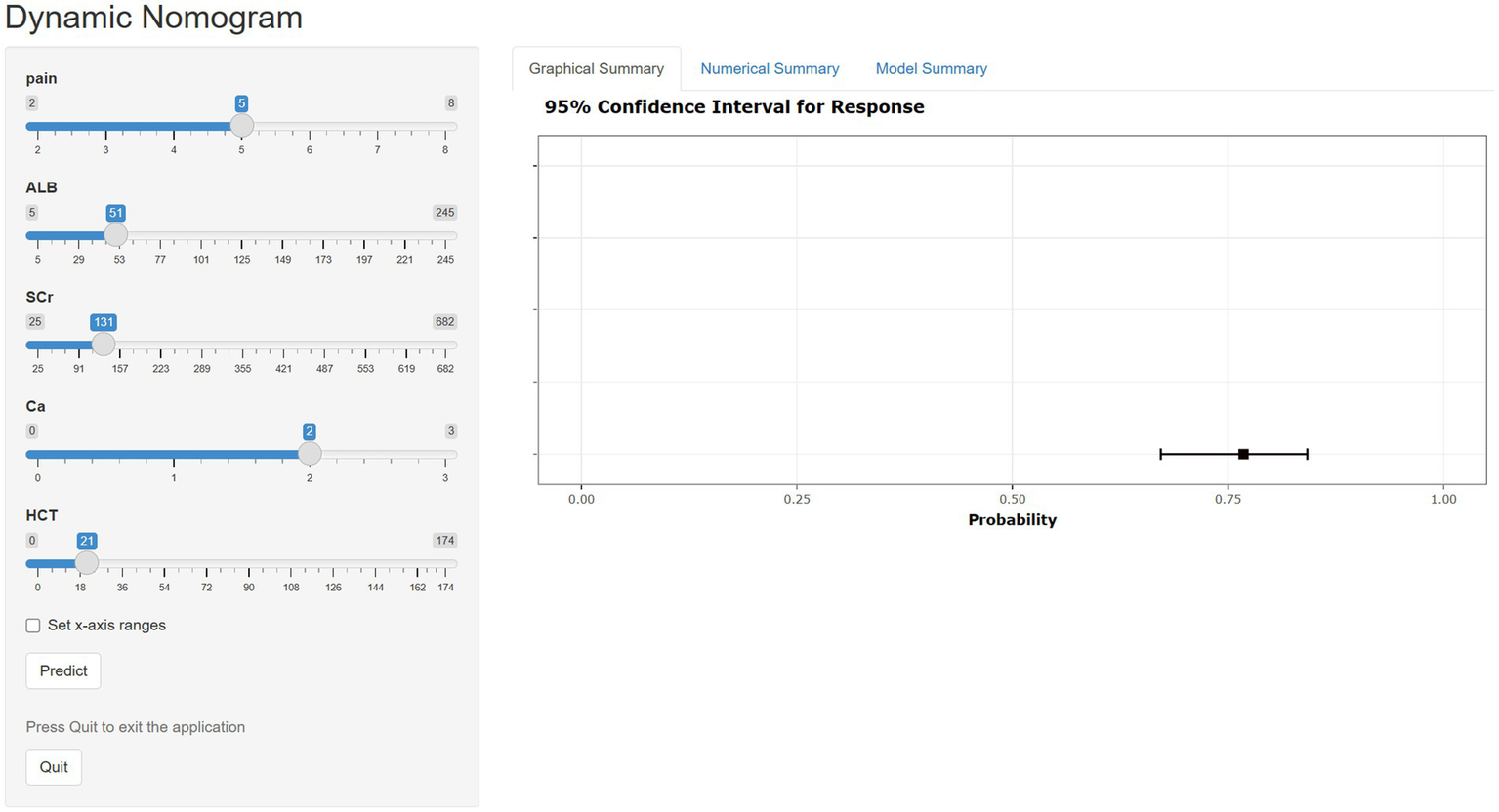This screenshot has width=1499, height=812.
Task: Set Ca slider to tick 1
Action: pos(174,455)
